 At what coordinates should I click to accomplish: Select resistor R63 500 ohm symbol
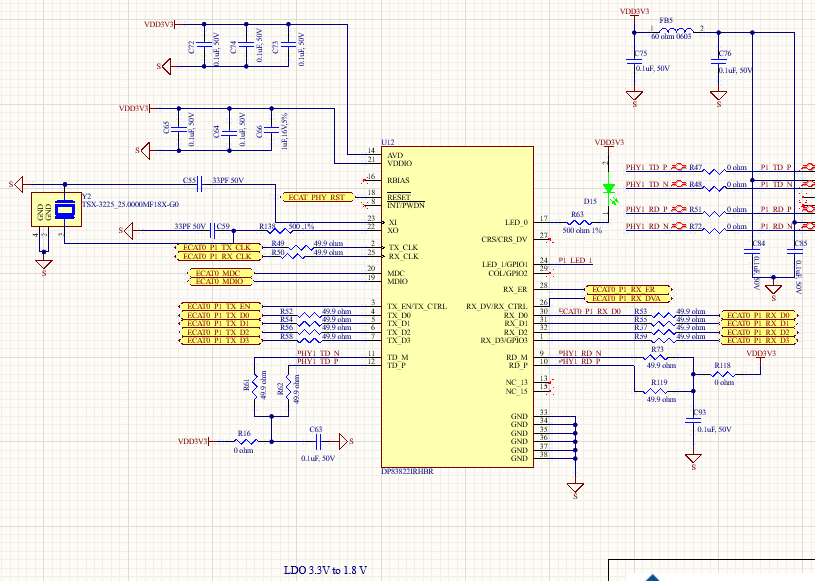[x=580, y=222]
